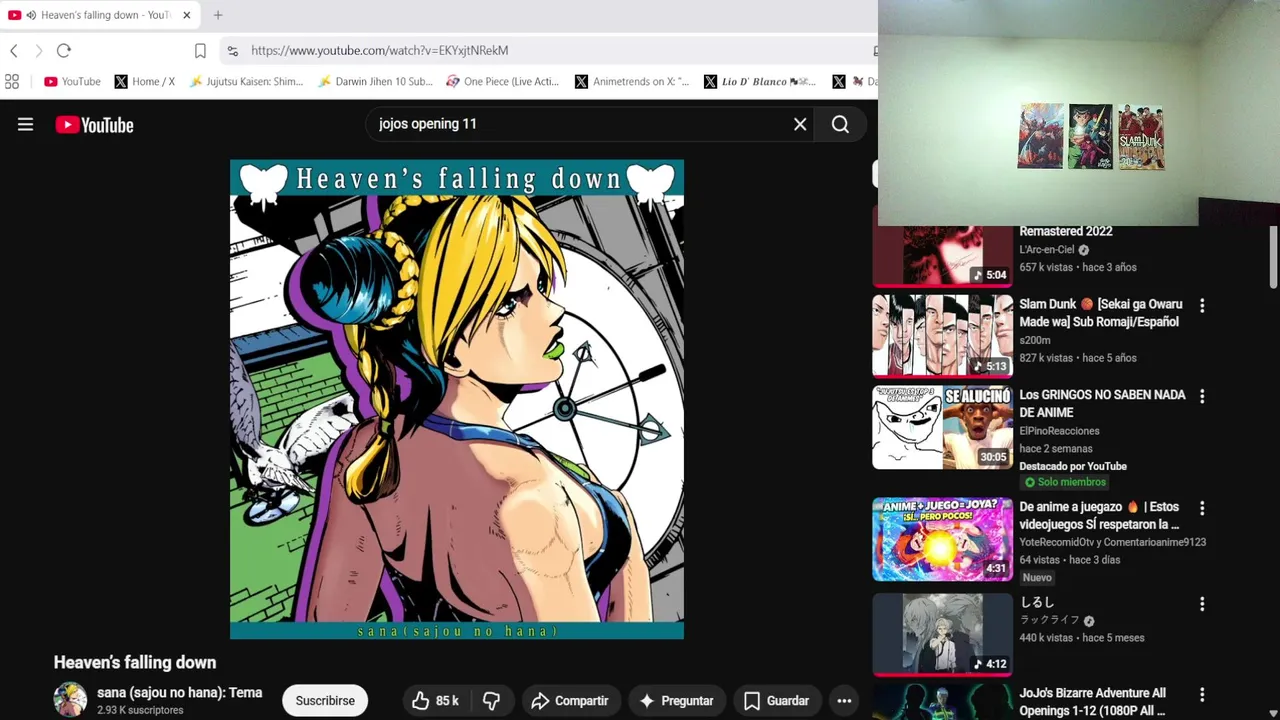Open JoJo's Bizarre Adventure All Openings title

coord(1093,702)
